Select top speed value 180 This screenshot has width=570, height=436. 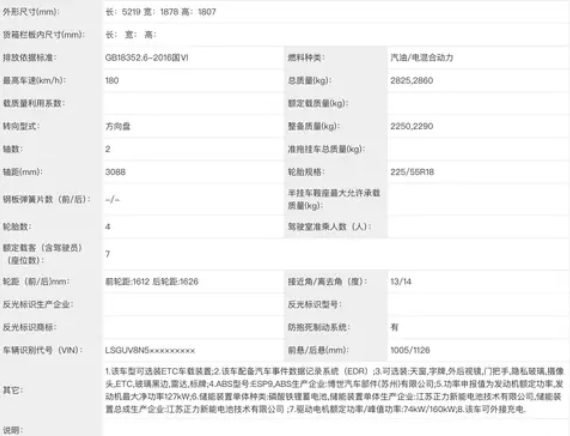(x=112, y=80)
